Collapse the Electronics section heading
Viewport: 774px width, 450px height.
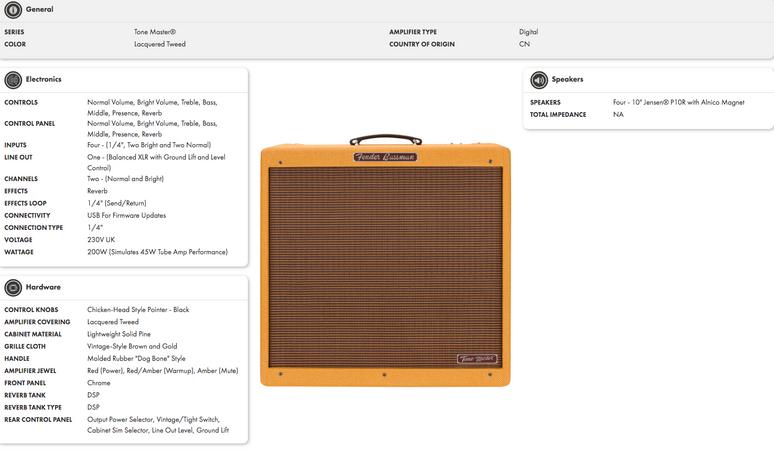43,79
